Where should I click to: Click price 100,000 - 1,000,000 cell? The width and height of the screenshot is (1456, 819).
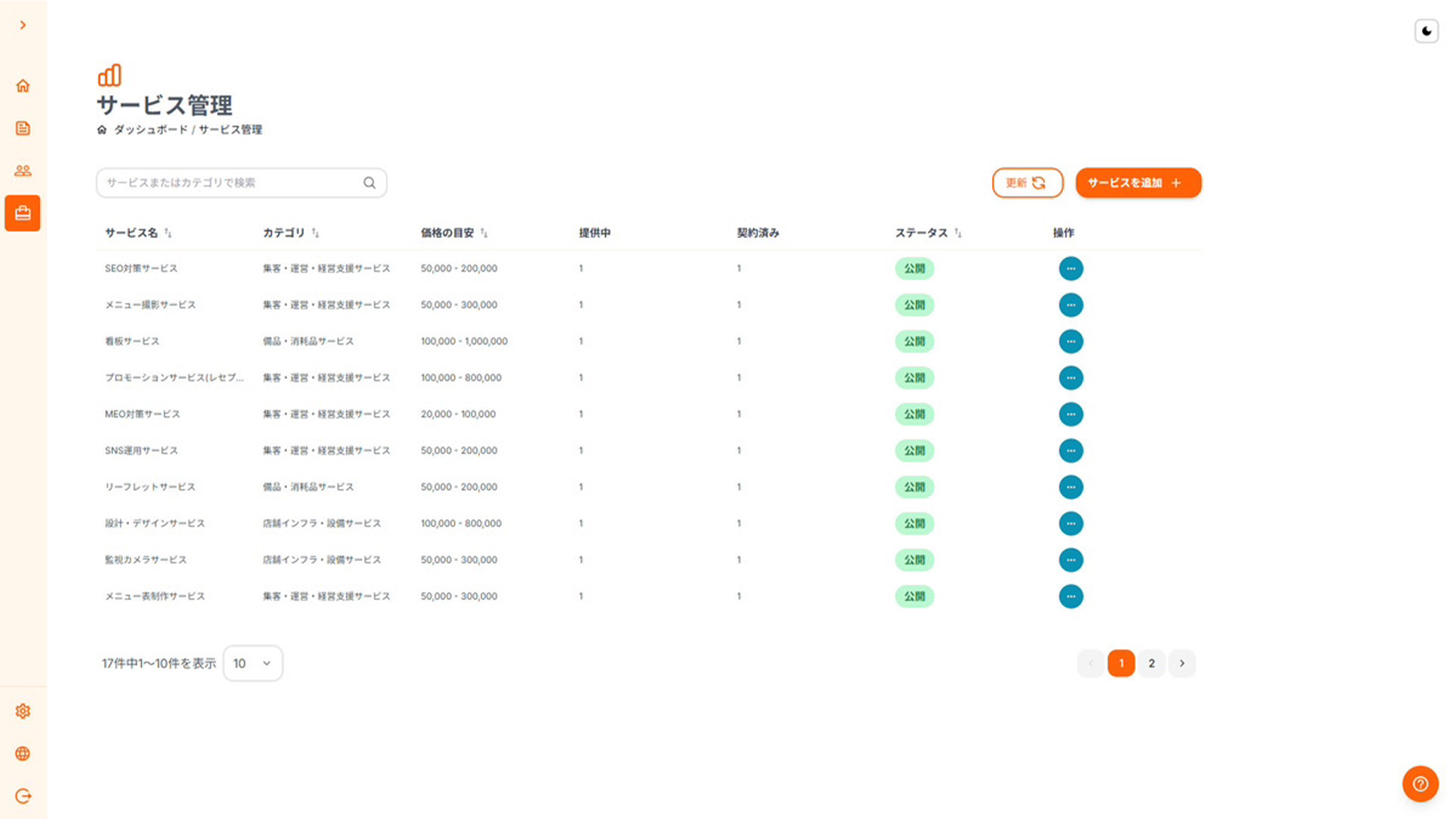(464, 341)
